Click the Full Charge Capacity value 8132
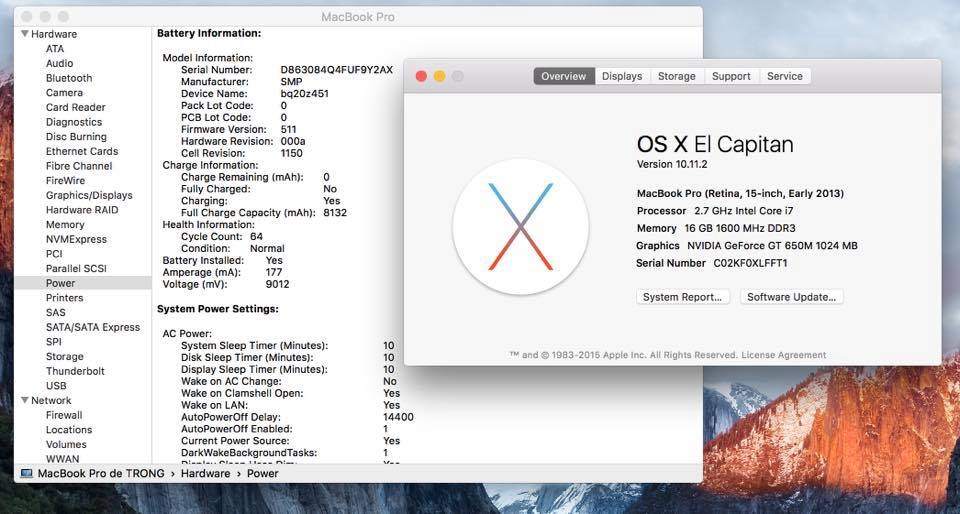Image resolution: width=960 pixels, height=514 pixels. [335, 213]
